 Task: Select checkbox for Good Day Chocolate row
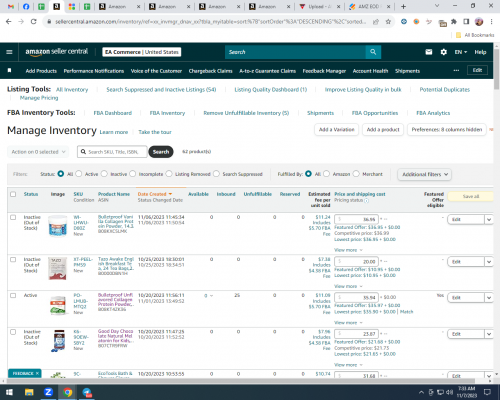pos(13,332)
